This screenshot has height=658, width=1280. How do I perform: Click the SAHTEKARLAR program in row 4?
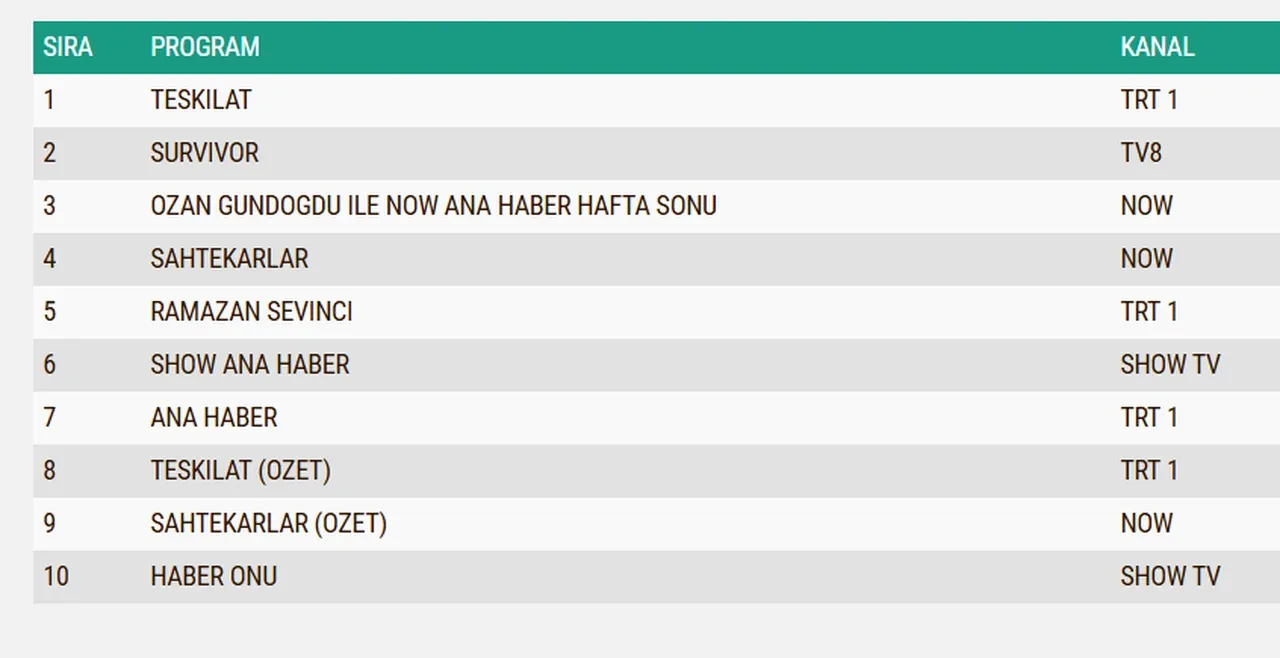coord(229,259)
